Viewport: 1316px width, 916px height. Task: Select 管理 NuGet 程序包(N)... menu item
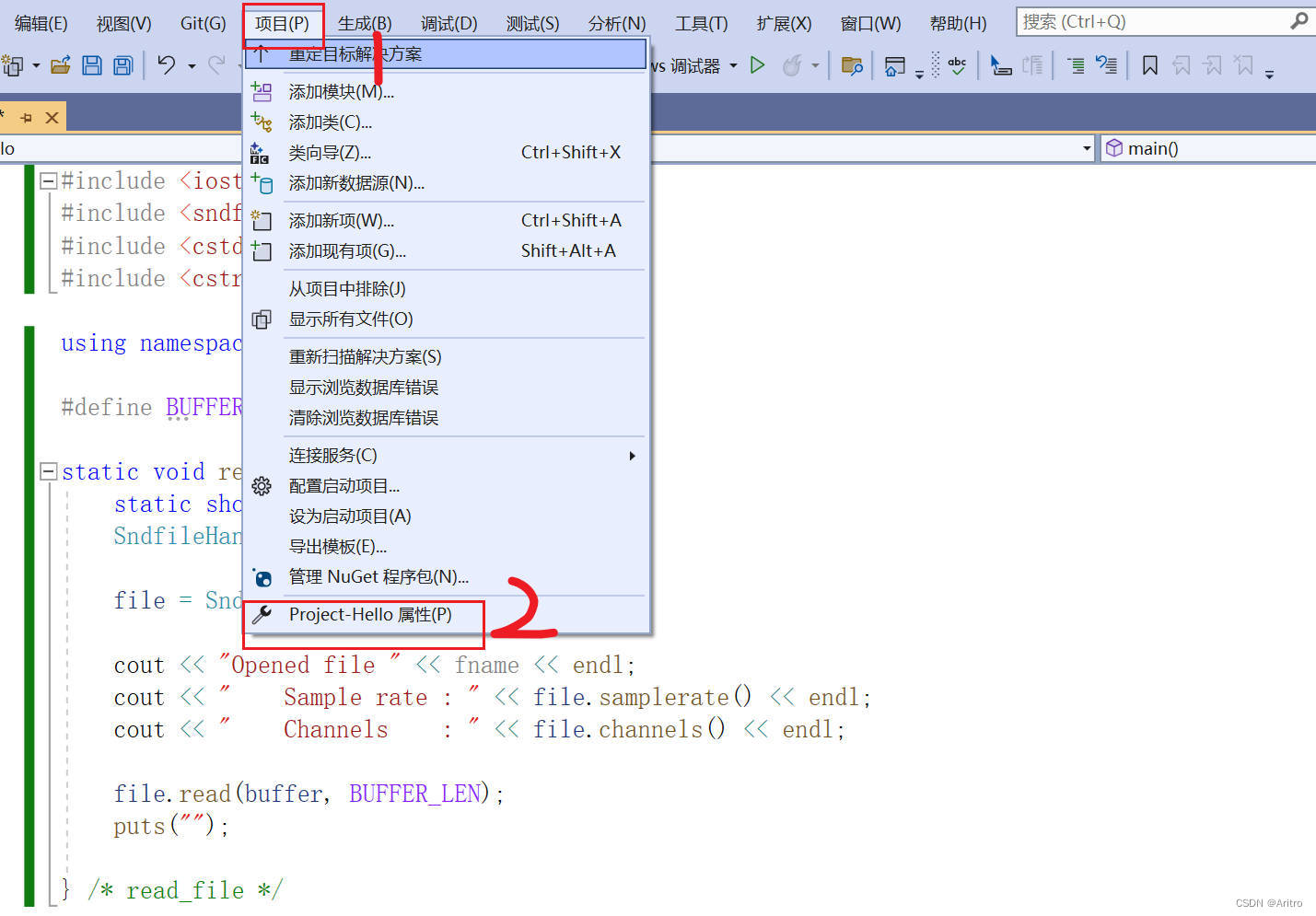[446, 577]
